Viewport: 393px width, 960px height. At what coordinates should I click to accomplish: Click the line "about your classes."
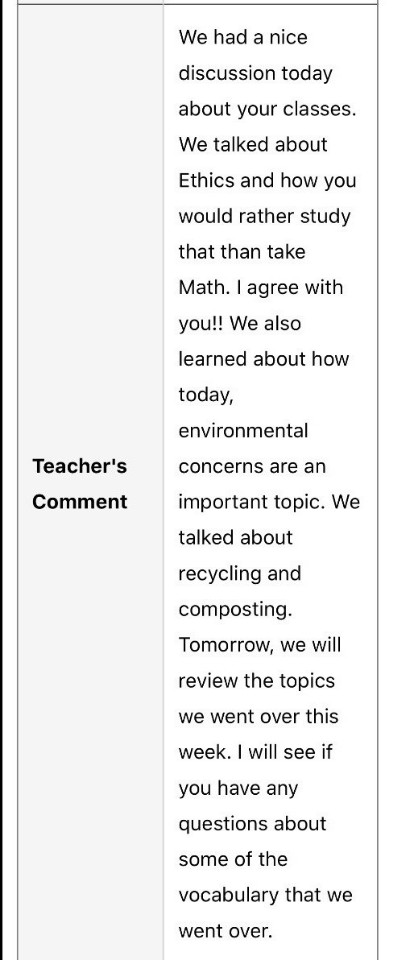[266, 109]
